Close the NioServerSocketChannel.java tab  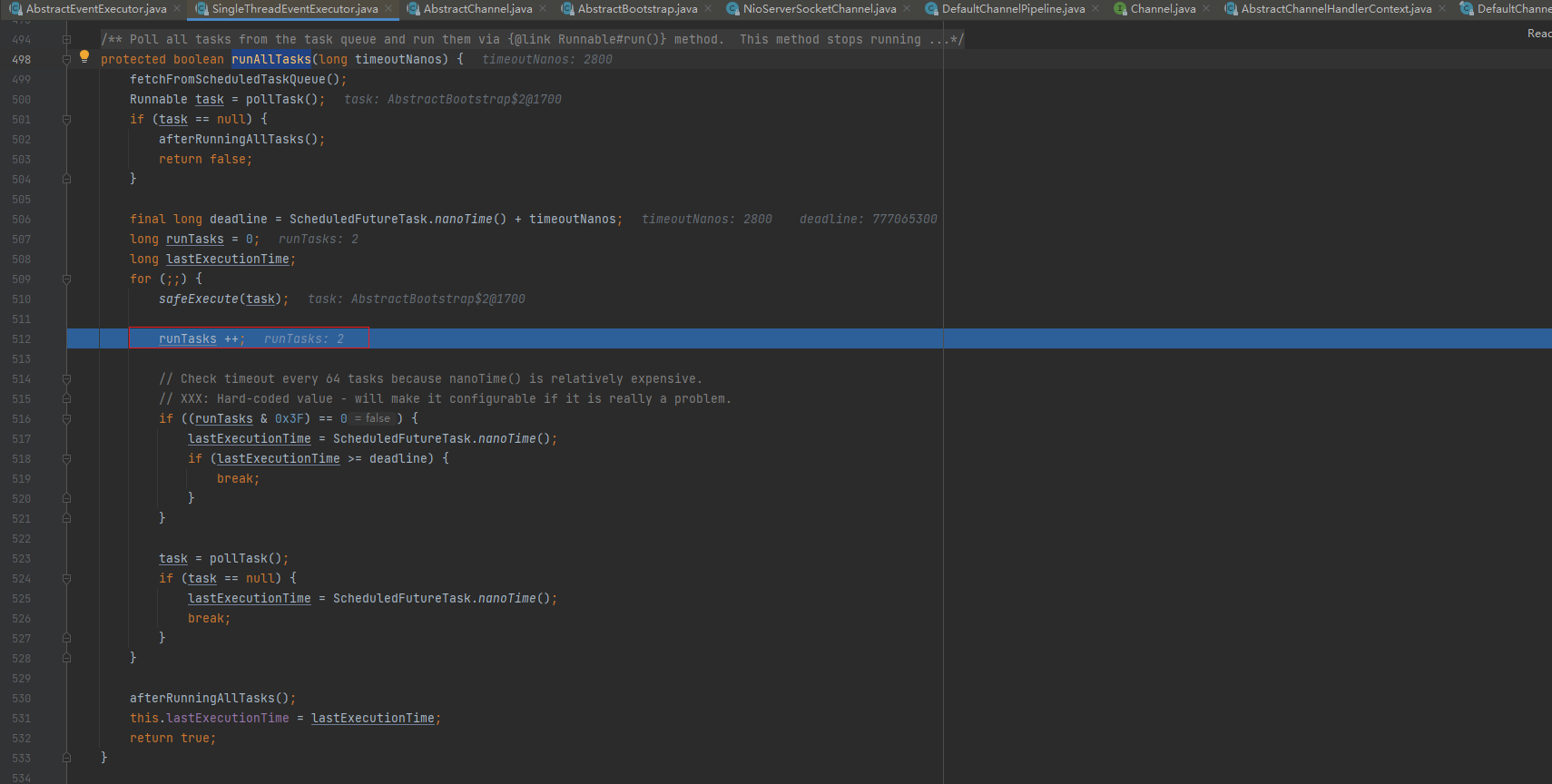tap(907, 9)
